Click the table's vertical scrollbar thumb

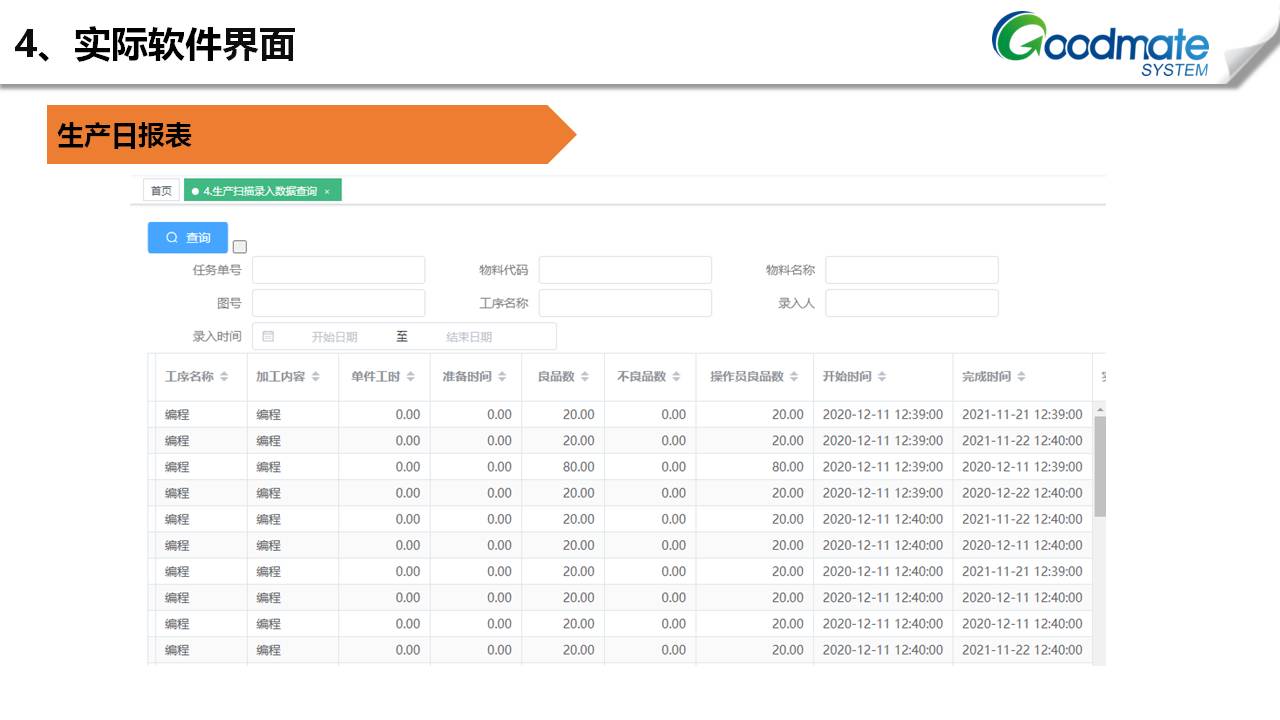tap(1100, 465)
